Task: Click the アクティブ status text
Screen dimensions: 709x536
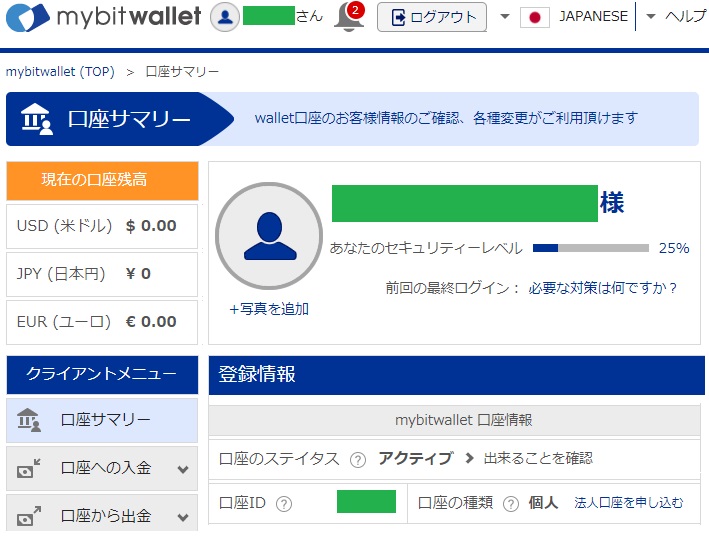Action: coord(416,459)
